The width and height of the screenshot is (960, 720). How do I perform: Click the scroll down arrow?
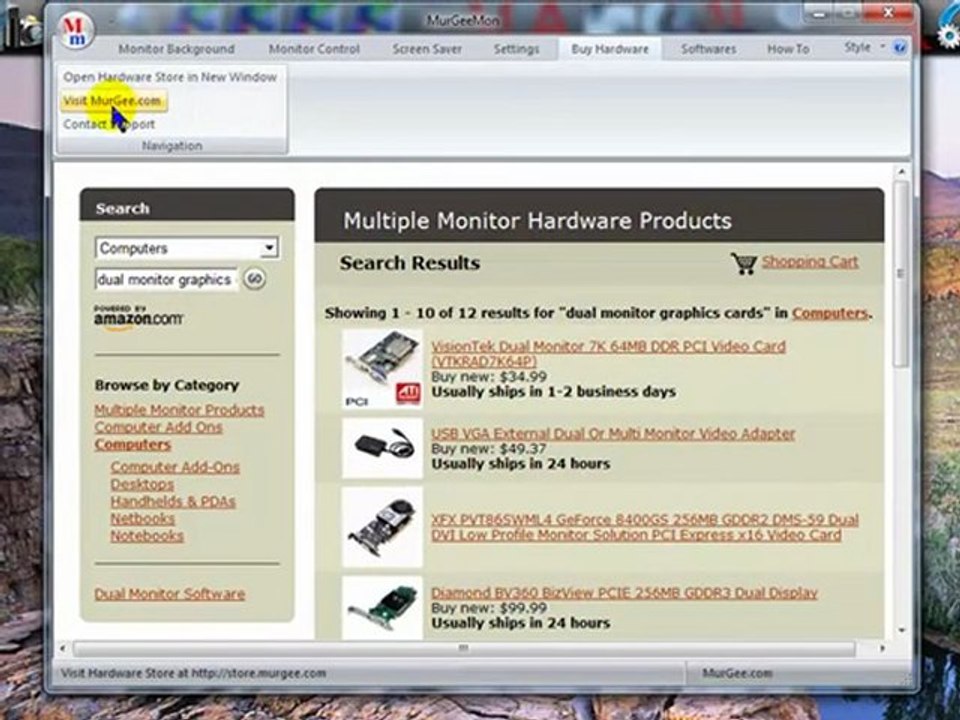(x=901, y=630)
